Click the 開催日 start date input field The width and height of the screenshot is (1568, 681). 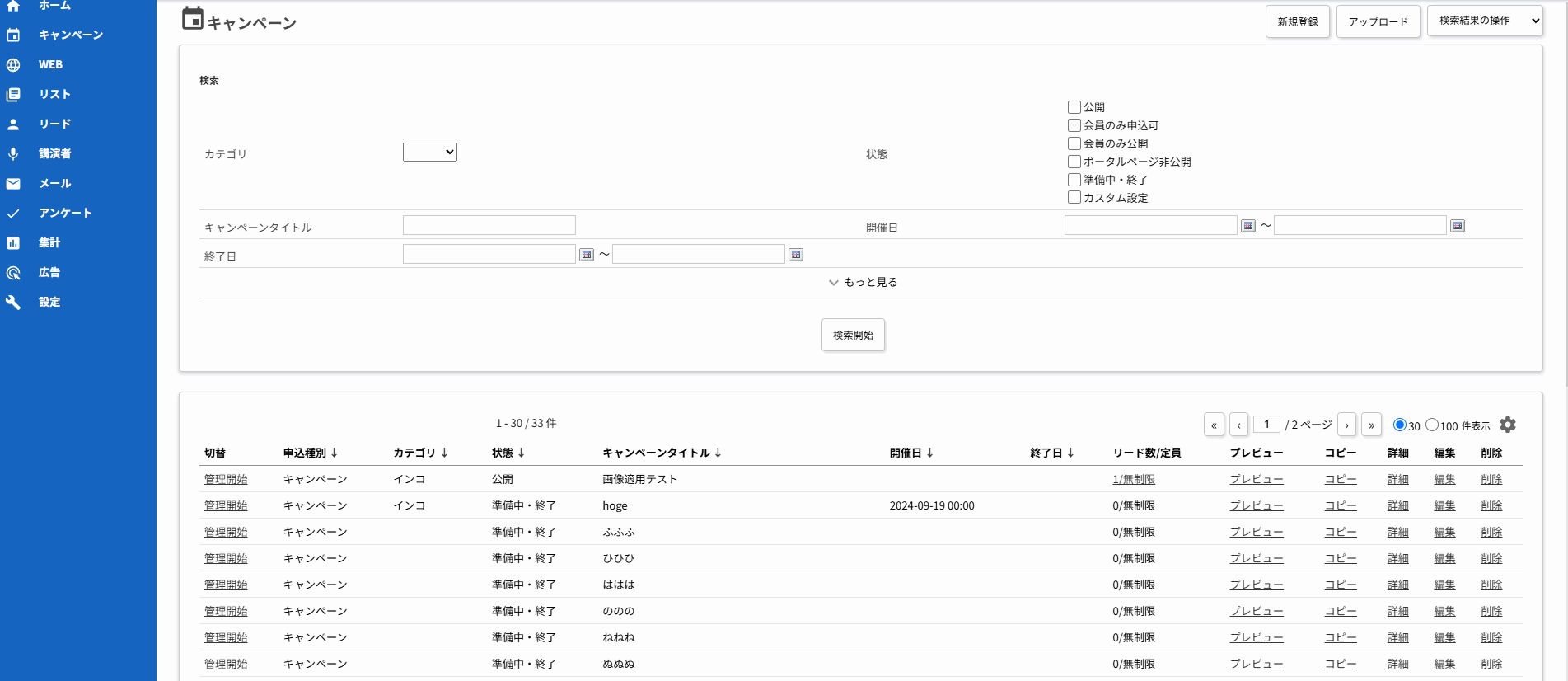[x=1151, y=225]
